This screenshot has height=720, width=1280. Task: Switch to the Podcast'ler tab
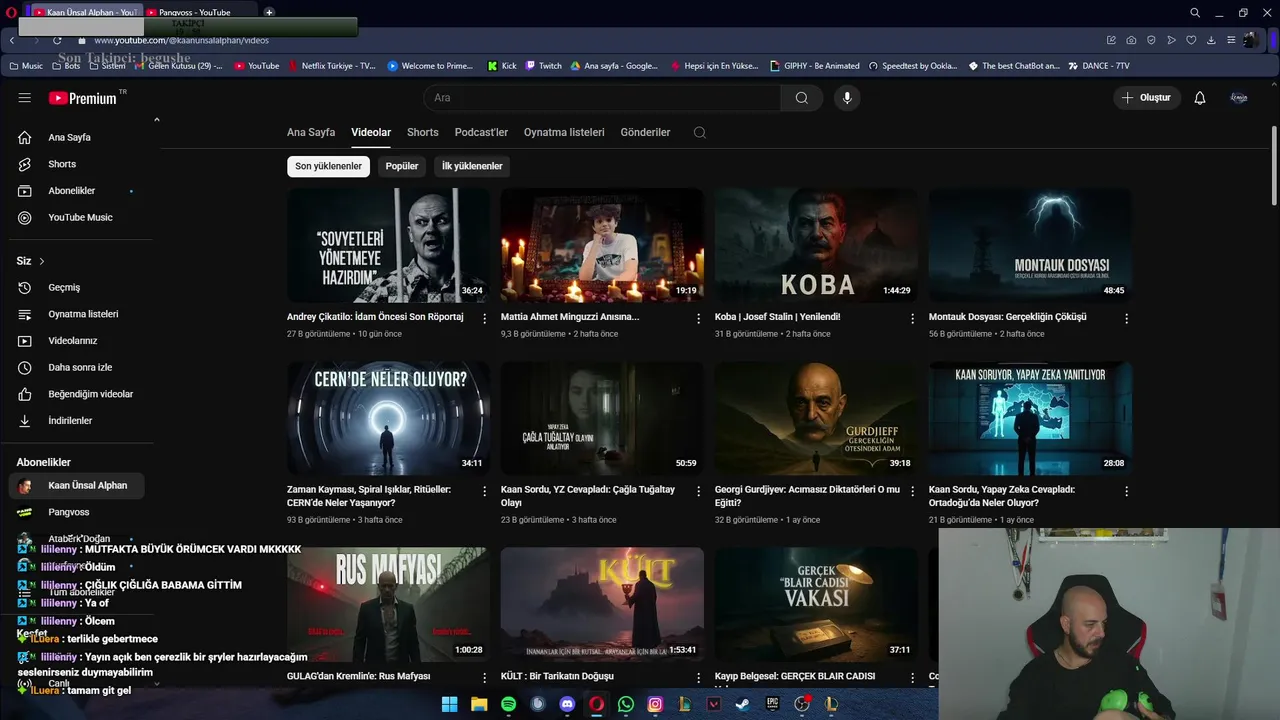[481, 132]
